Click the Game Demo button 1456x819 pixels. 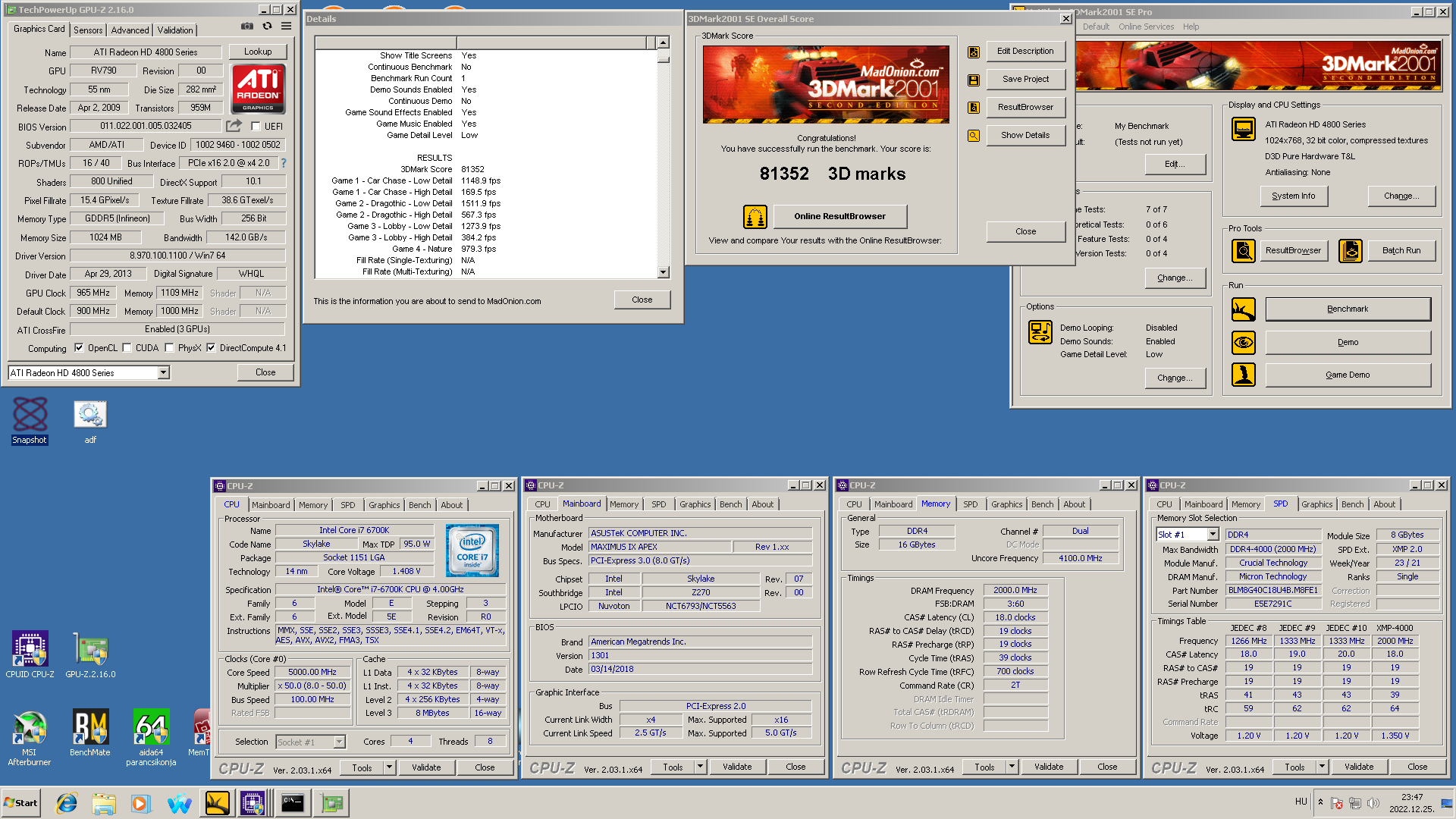click(1348, 375)
